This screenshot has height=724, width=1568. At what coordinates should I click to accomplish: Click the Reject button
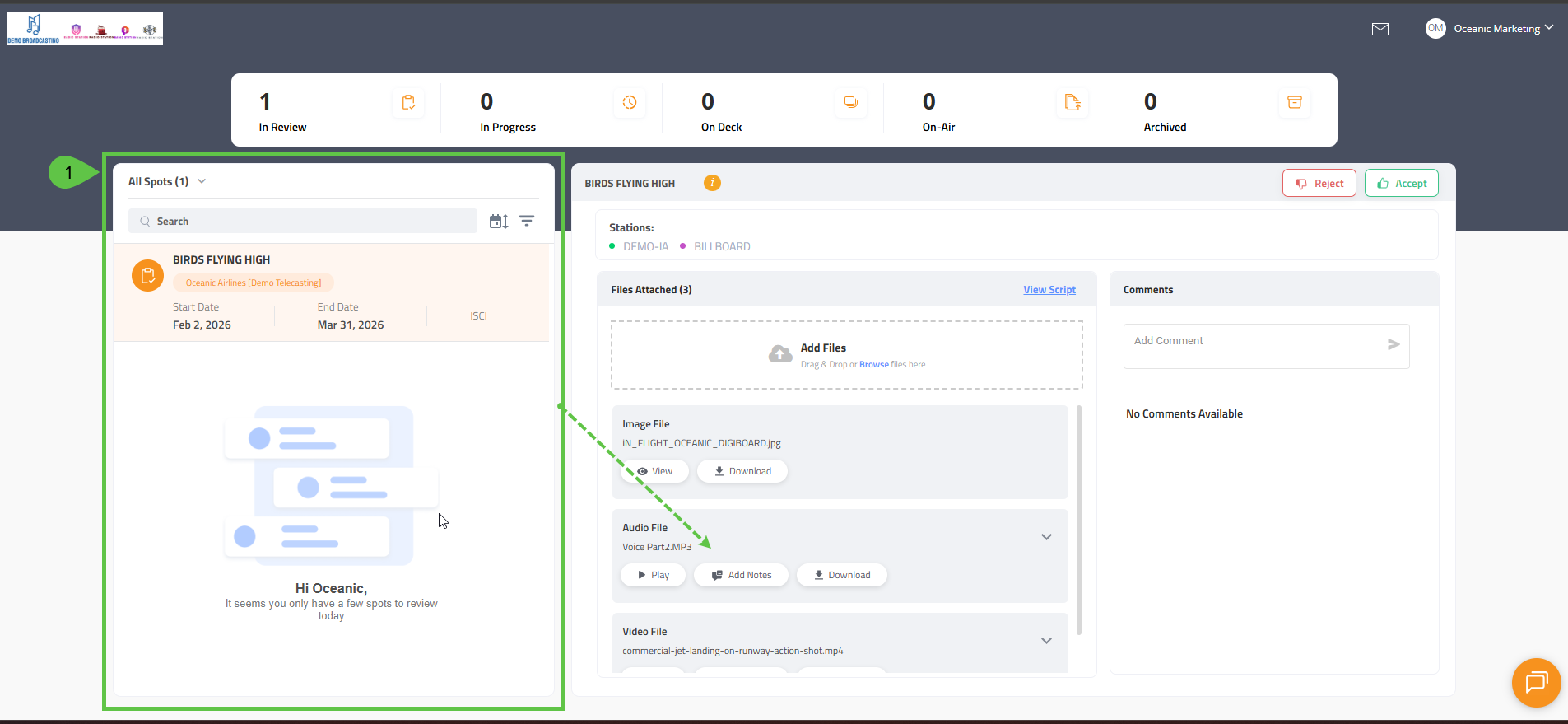[1319, 184]
